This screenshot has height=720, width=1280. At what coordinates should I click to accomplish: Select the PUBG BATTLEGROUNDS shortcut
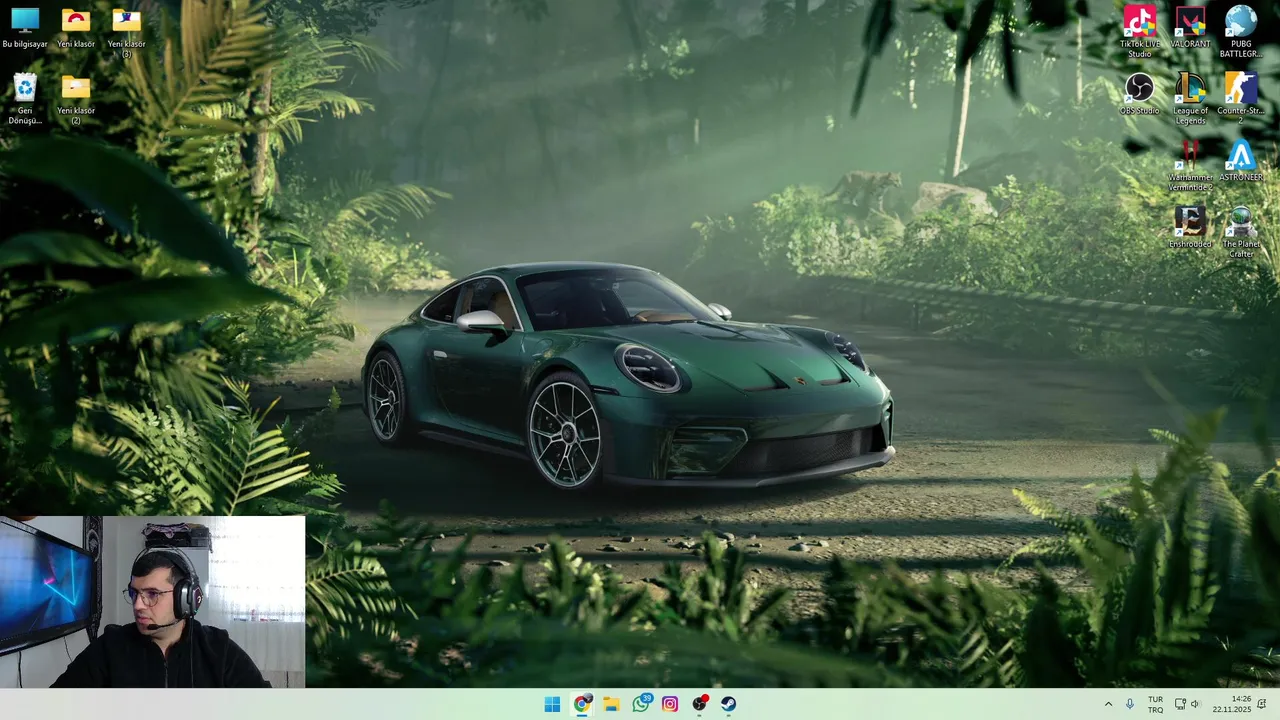[1241, 32]
